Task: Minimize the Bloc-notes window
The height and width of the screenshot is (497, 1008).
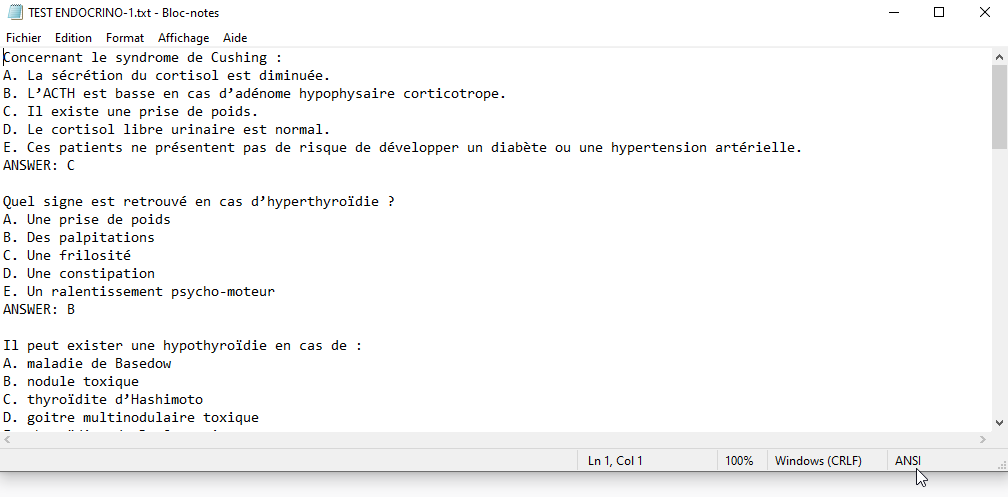Action: pos(892,13)
